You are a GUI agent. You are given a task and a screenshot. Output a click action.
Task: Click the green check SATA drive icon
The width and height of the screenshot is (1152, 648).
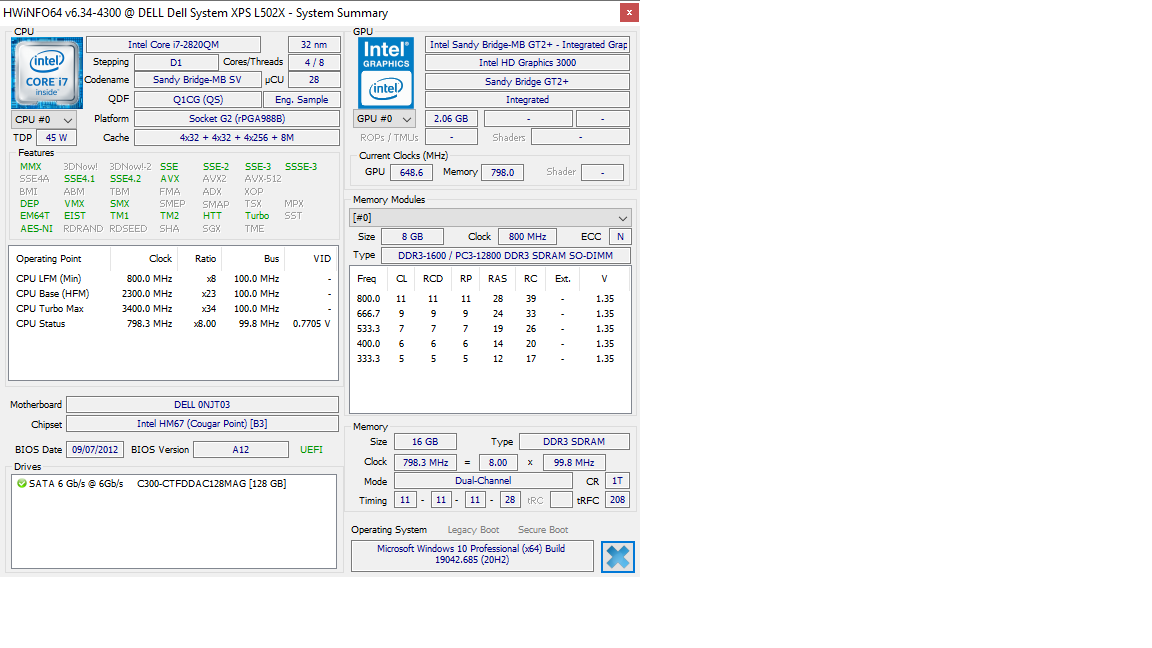tap(22, 484)
